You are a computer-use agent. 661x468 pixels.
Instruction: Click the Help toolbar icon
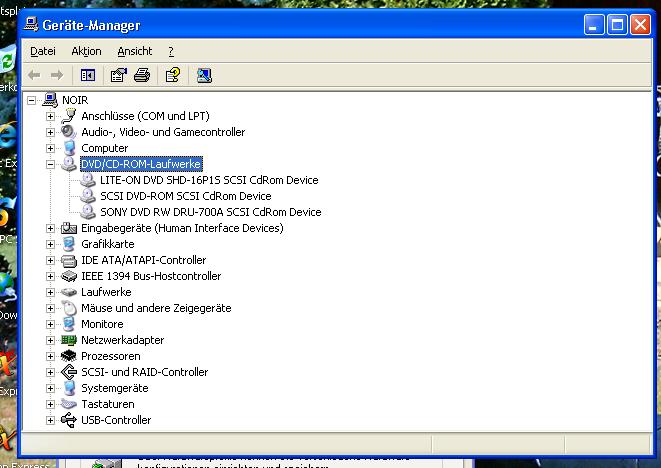(x=172, y=75)
